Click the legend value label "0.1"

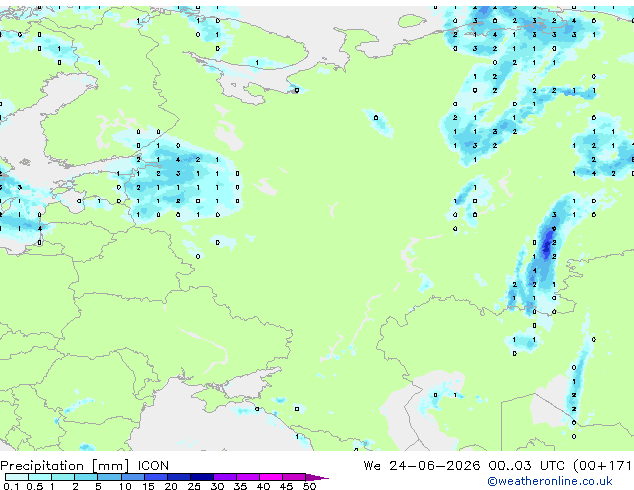pos(11,486)
